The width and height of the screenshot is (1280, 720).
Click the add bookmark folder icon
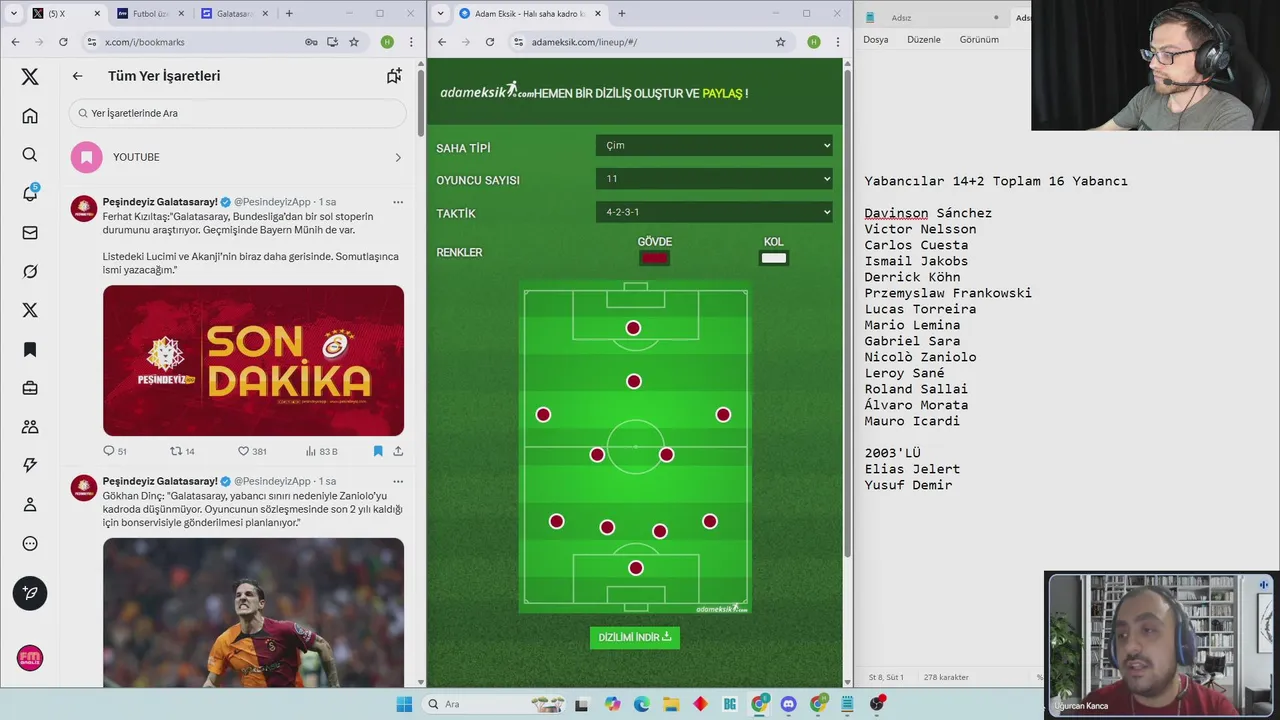(x=394, y=76)
